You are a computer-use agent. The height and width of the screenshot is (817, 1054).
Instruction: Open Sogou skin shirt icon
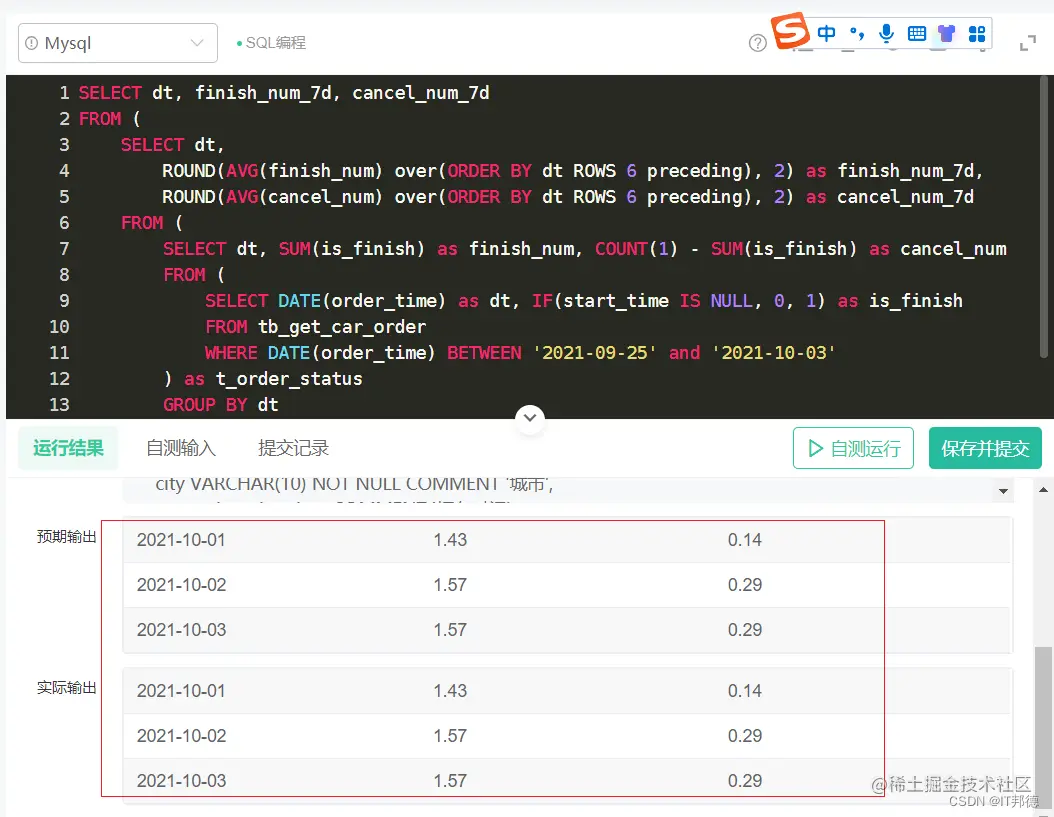(946, 33)
